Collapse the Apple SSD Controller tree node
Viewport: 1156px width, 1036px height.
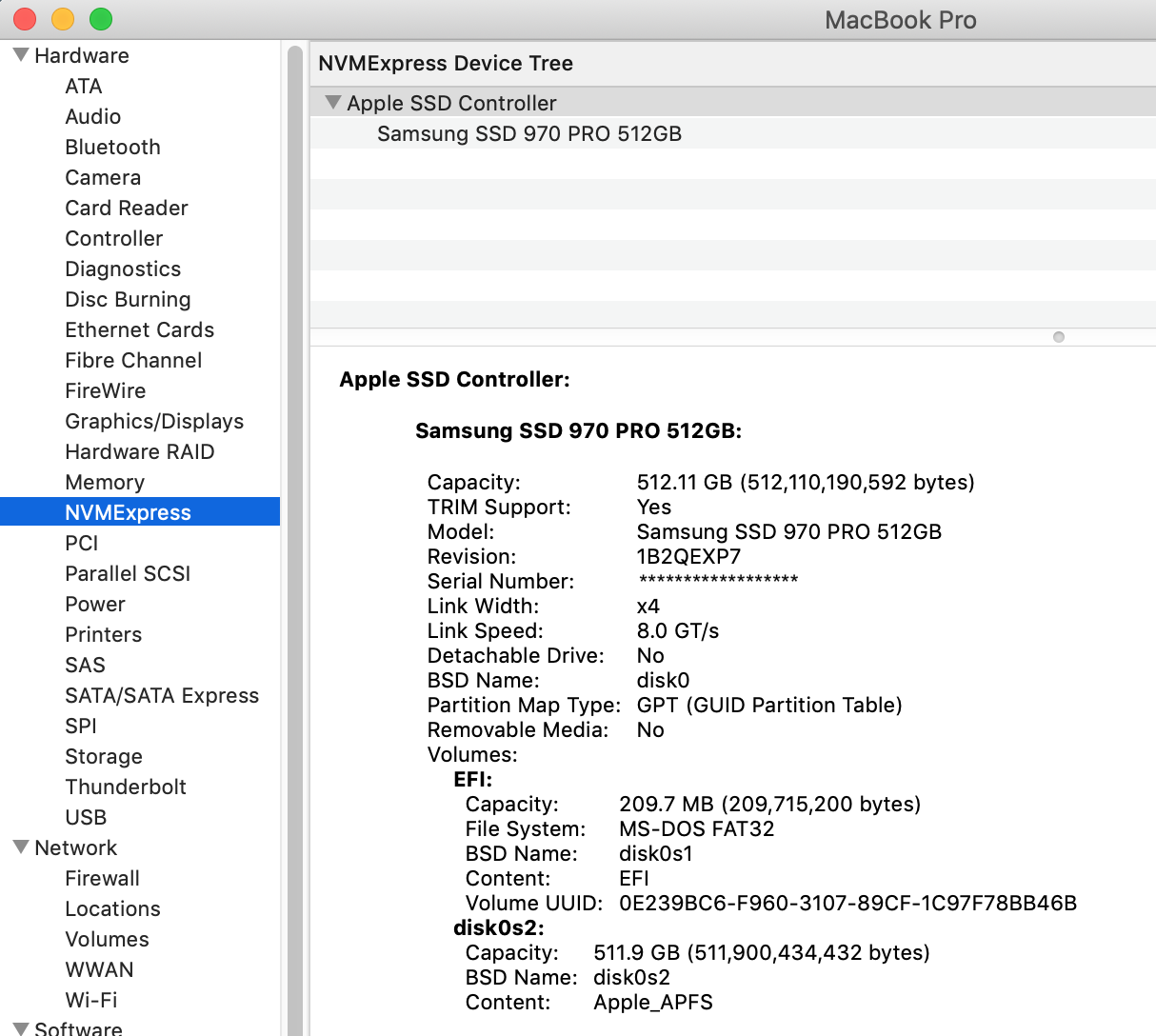coord(332,103)
